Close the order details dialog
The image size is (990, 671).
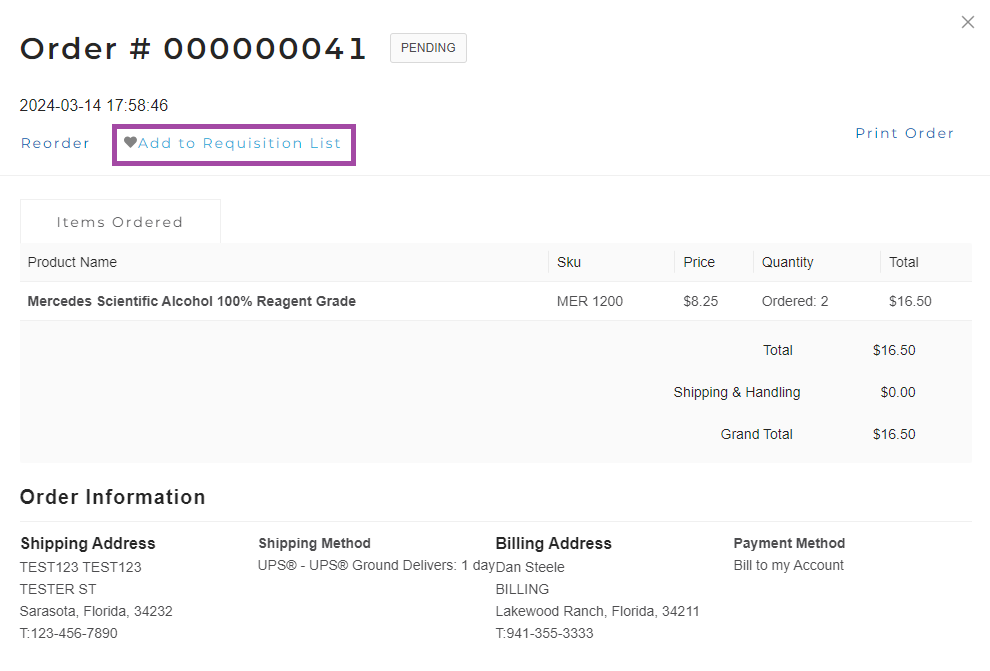tap(967, 22)
